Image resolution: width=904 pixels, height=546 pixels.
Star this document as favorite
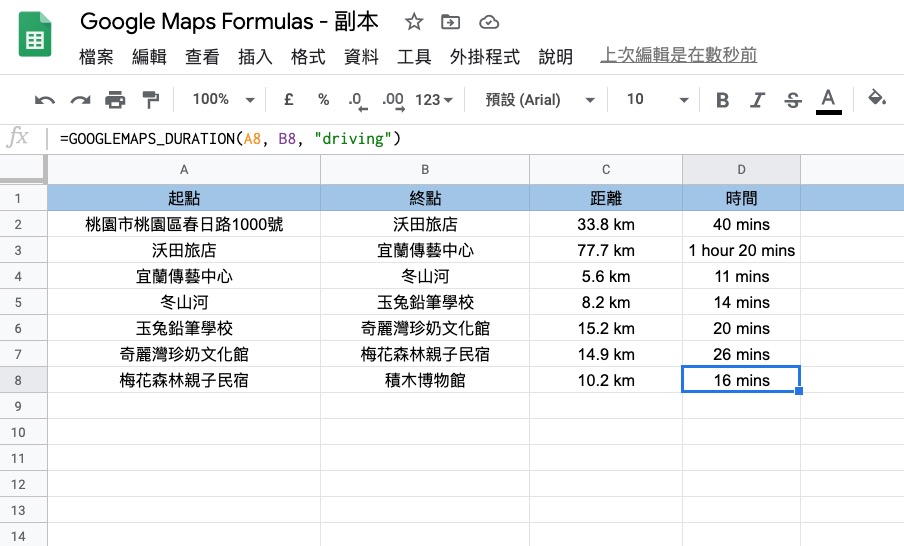pyautogui.click(x=414, y=22)
